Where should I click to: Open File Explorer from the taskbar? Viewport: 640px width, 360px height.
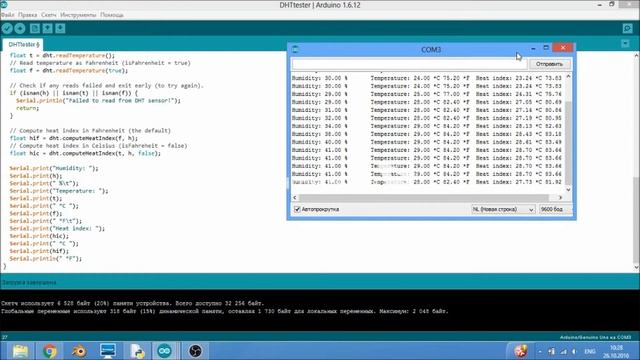20,351
